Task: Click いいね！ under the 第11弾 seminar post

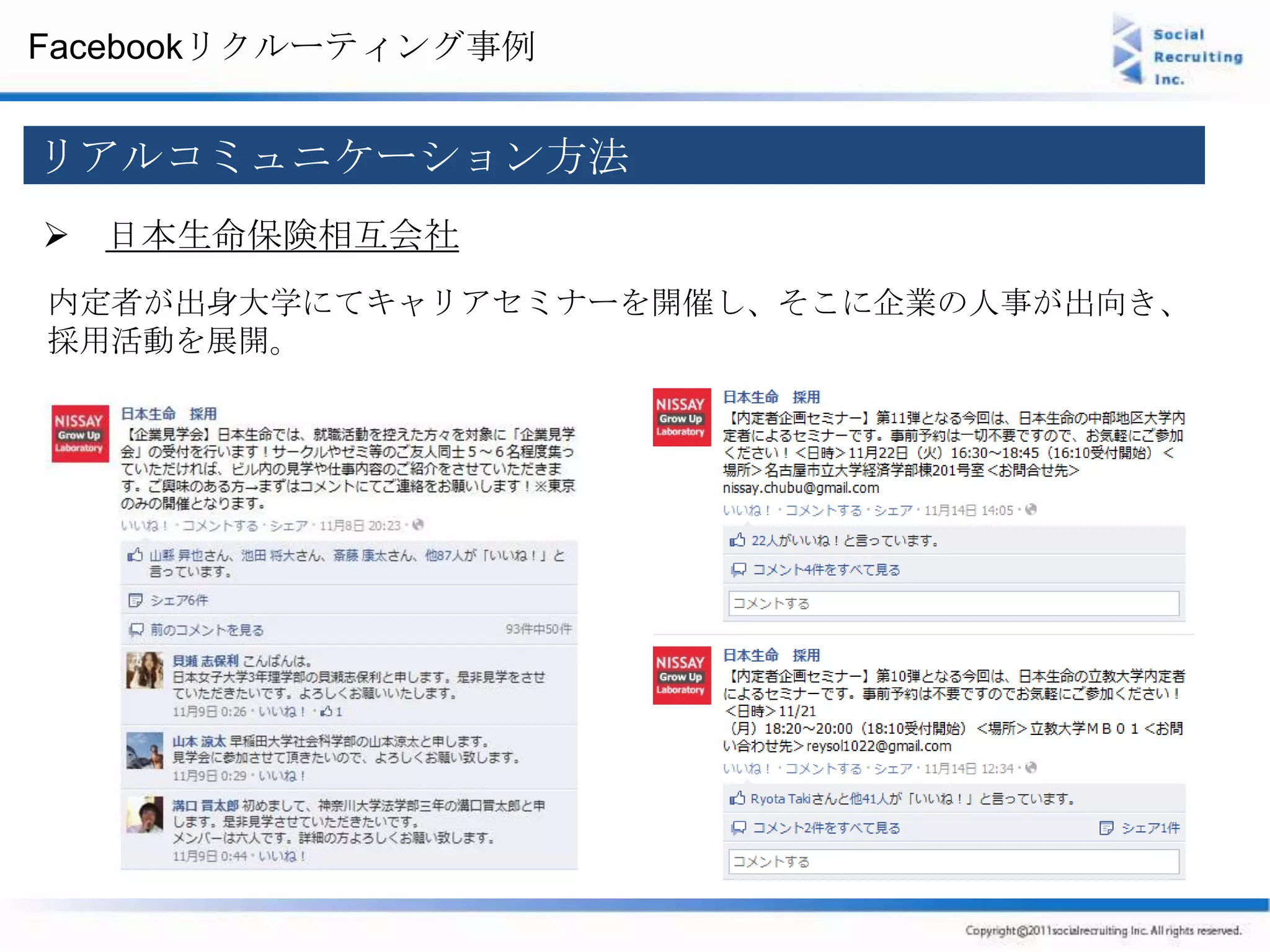Action: pos(747,510)
